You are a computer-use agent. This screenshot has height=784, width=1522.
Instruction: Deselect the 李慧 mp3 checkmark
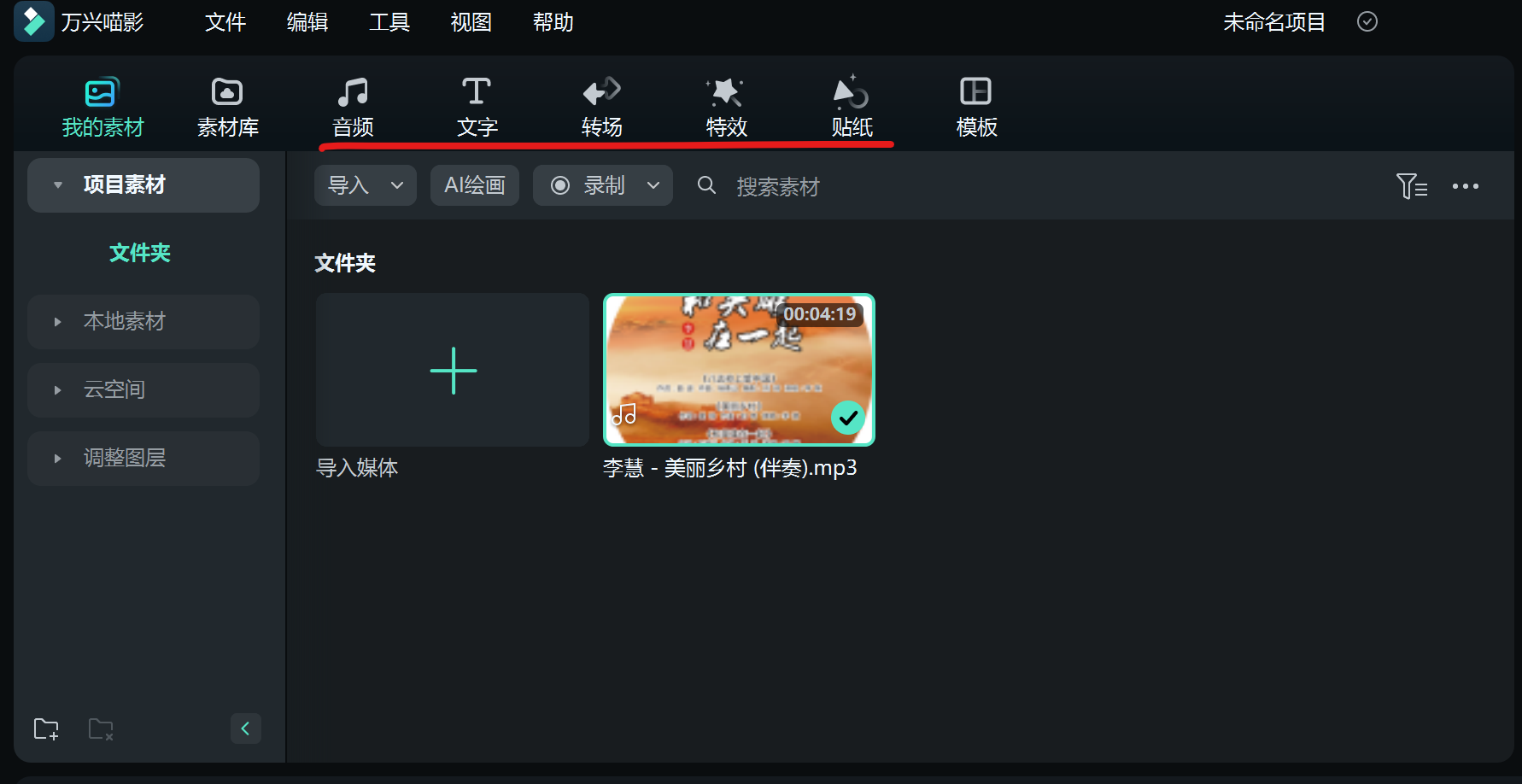click(848, 418)
